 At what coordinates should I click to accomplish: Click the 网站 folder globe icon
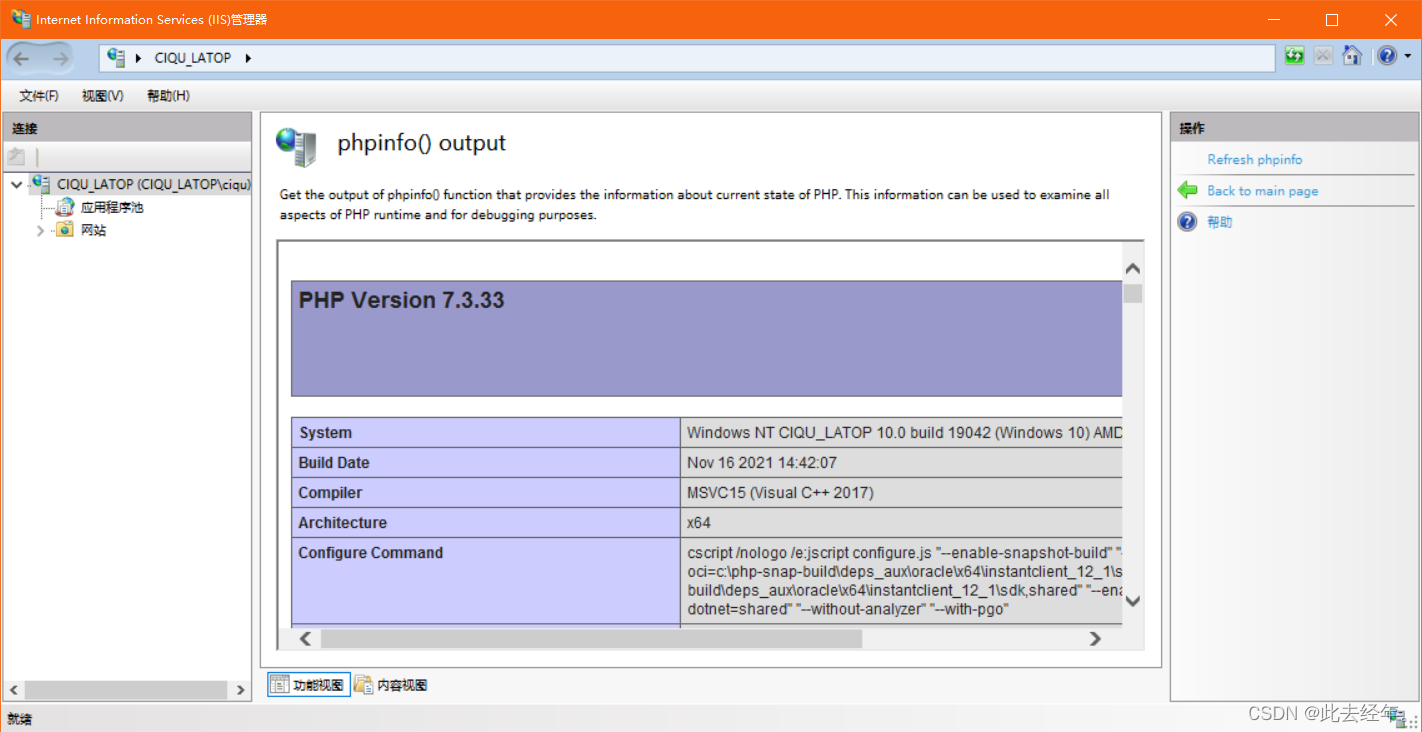[x=65, y=230]
